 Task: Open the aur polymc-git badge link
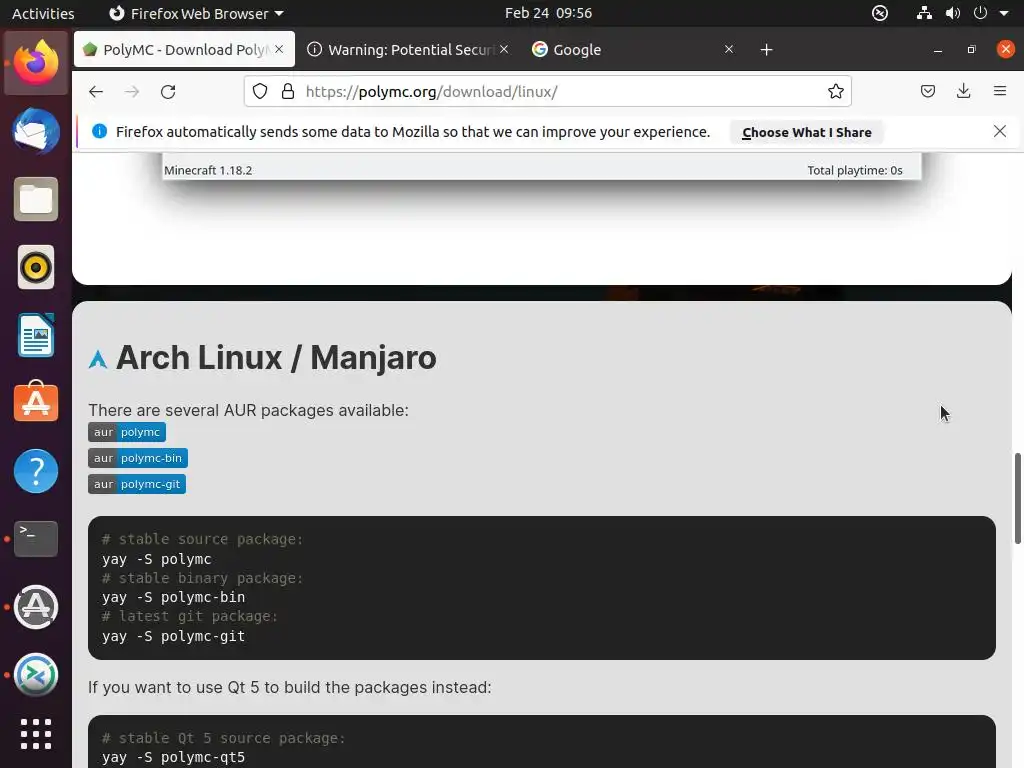click(x=137, y=485)
